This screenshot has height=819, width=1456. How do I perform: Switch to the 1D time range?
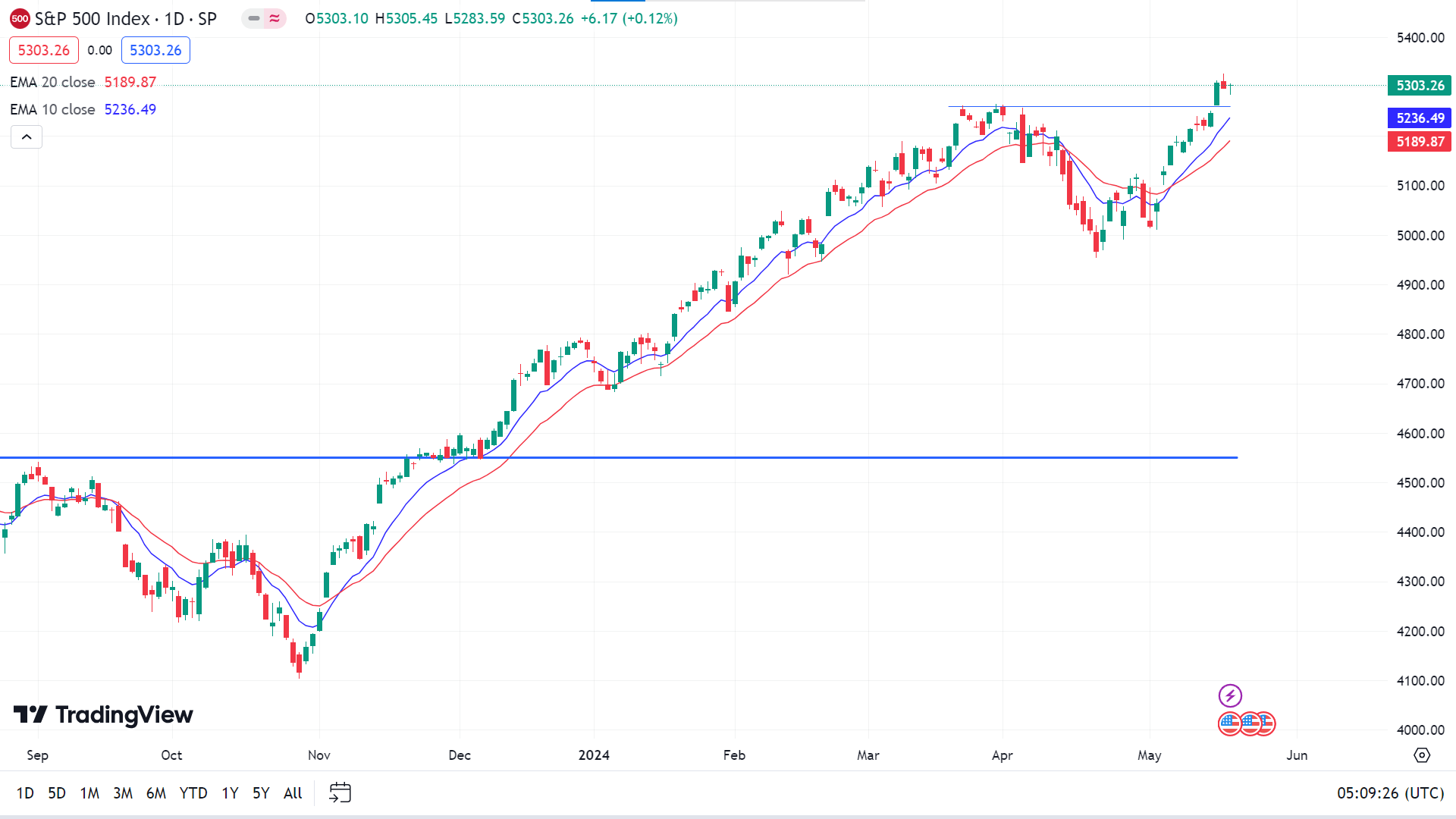pos(25,793)
